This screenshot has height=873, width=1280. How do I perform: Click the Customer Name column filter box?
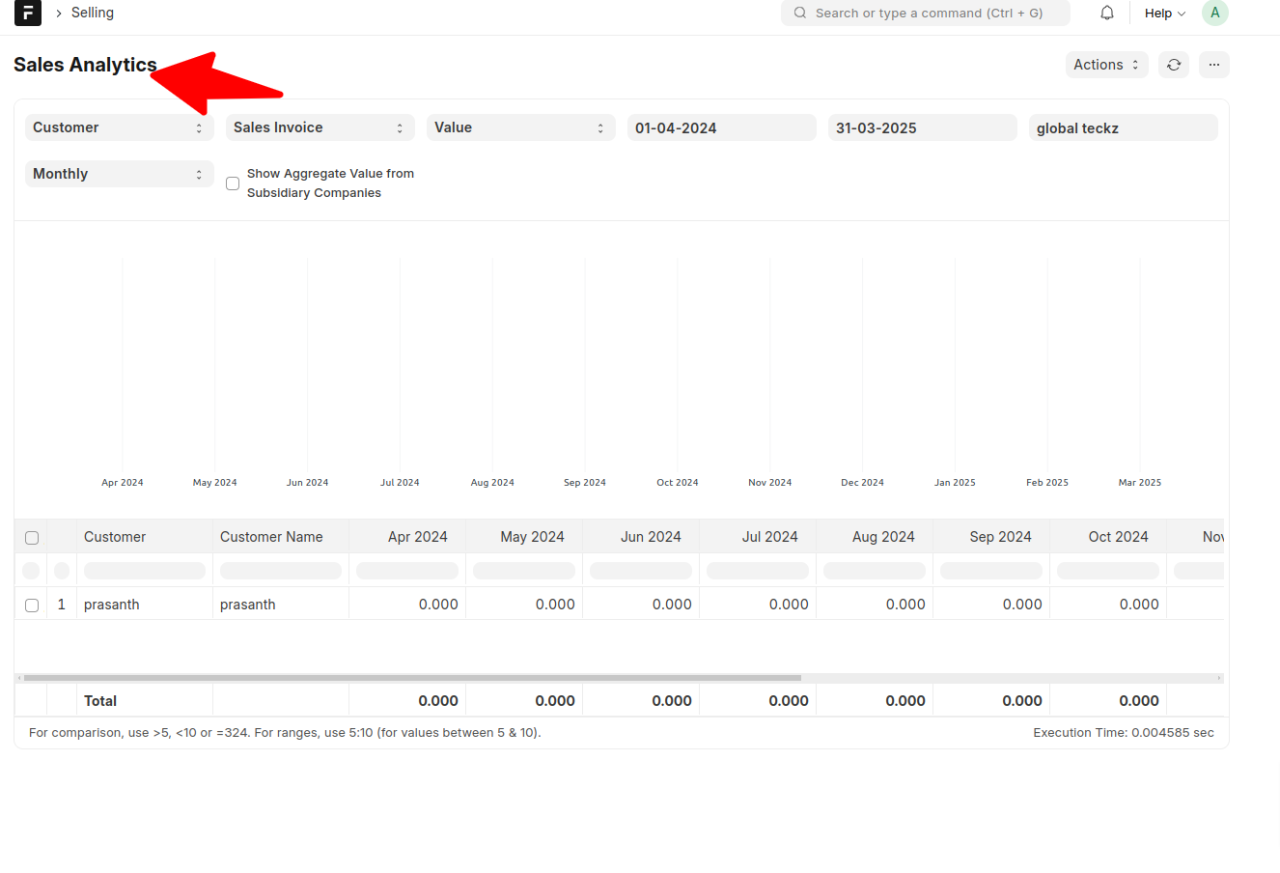tap(281, 571)
